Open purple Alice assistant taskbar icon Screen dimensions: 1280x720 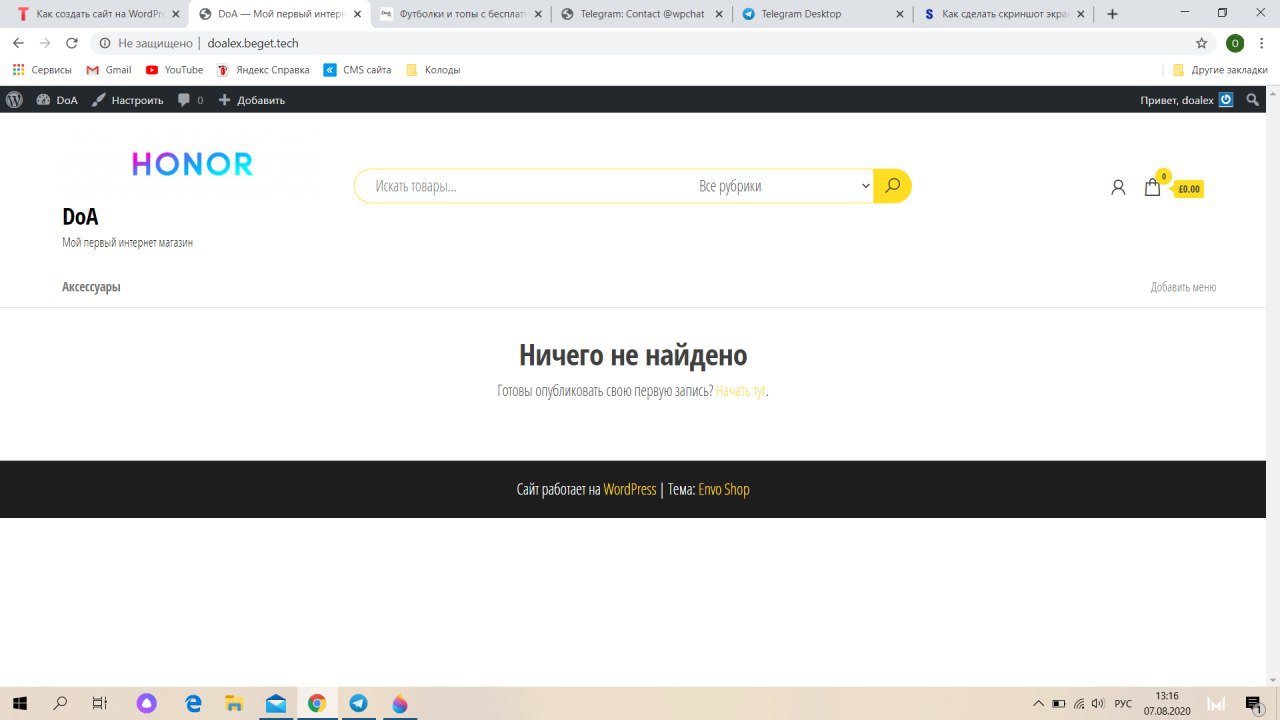pos(147,704)
